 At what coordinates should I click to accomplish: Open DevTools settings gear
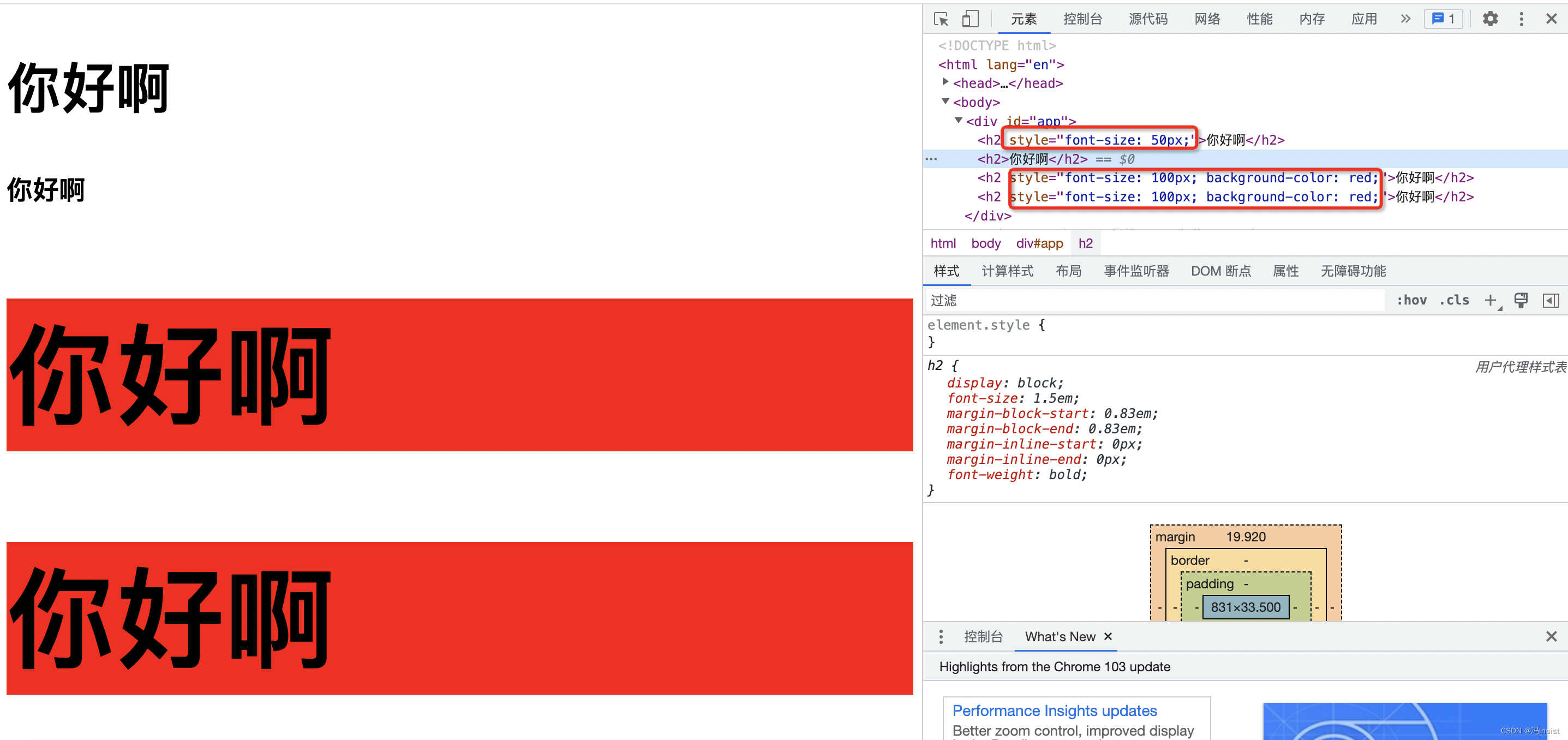click(1489, 19)
